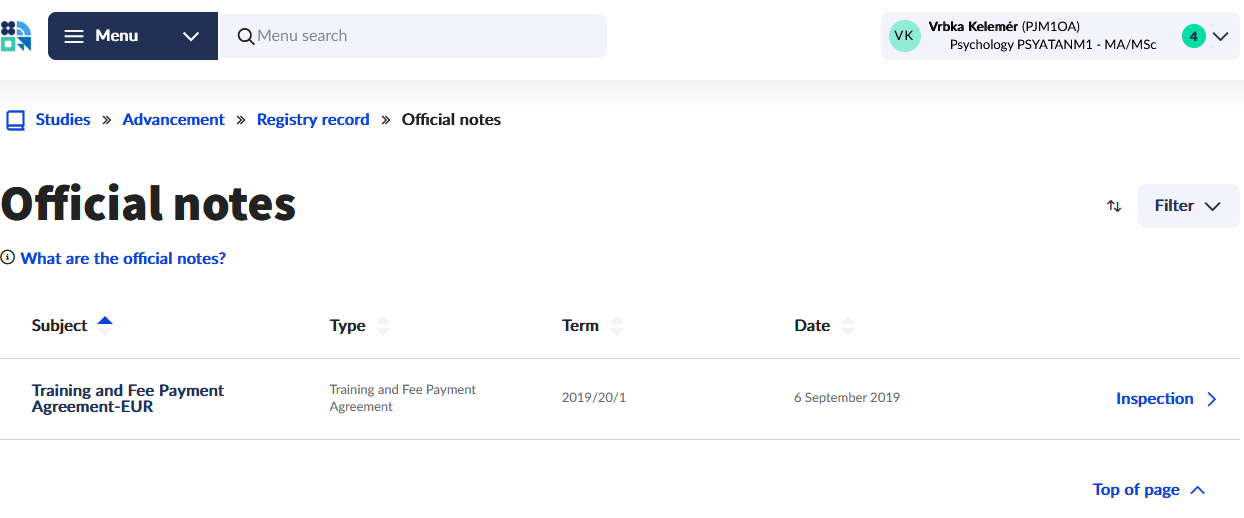
Task: Click the sort order arrows icon
Action: (1114, 206)
